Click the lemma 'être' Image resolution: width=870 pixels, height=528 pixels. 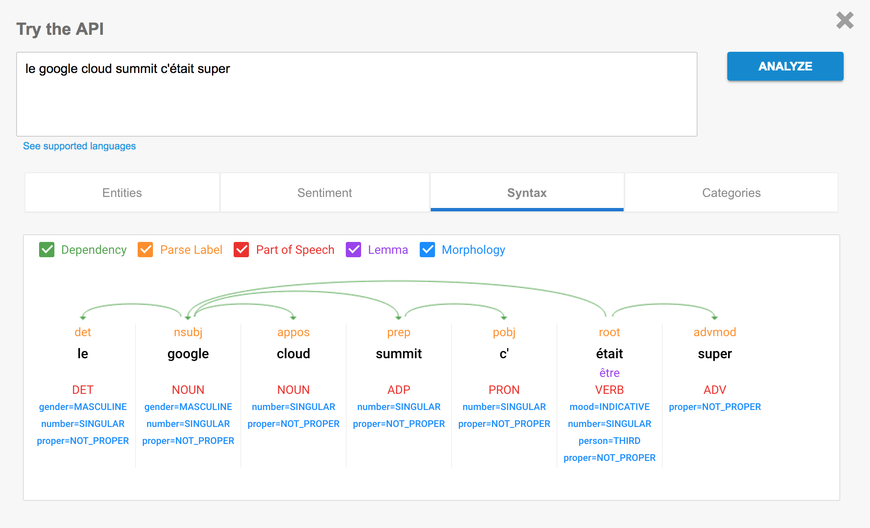pos(609,373)
